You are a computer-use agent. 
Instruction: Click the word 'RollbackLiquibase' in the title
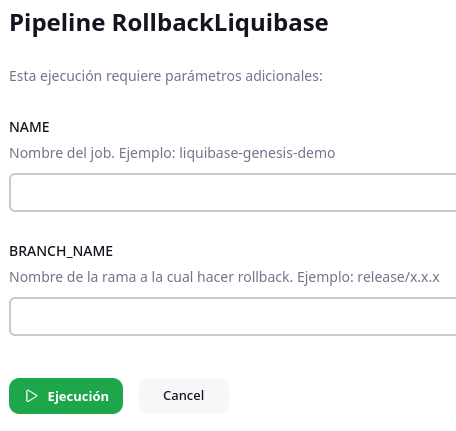(220, 23)
